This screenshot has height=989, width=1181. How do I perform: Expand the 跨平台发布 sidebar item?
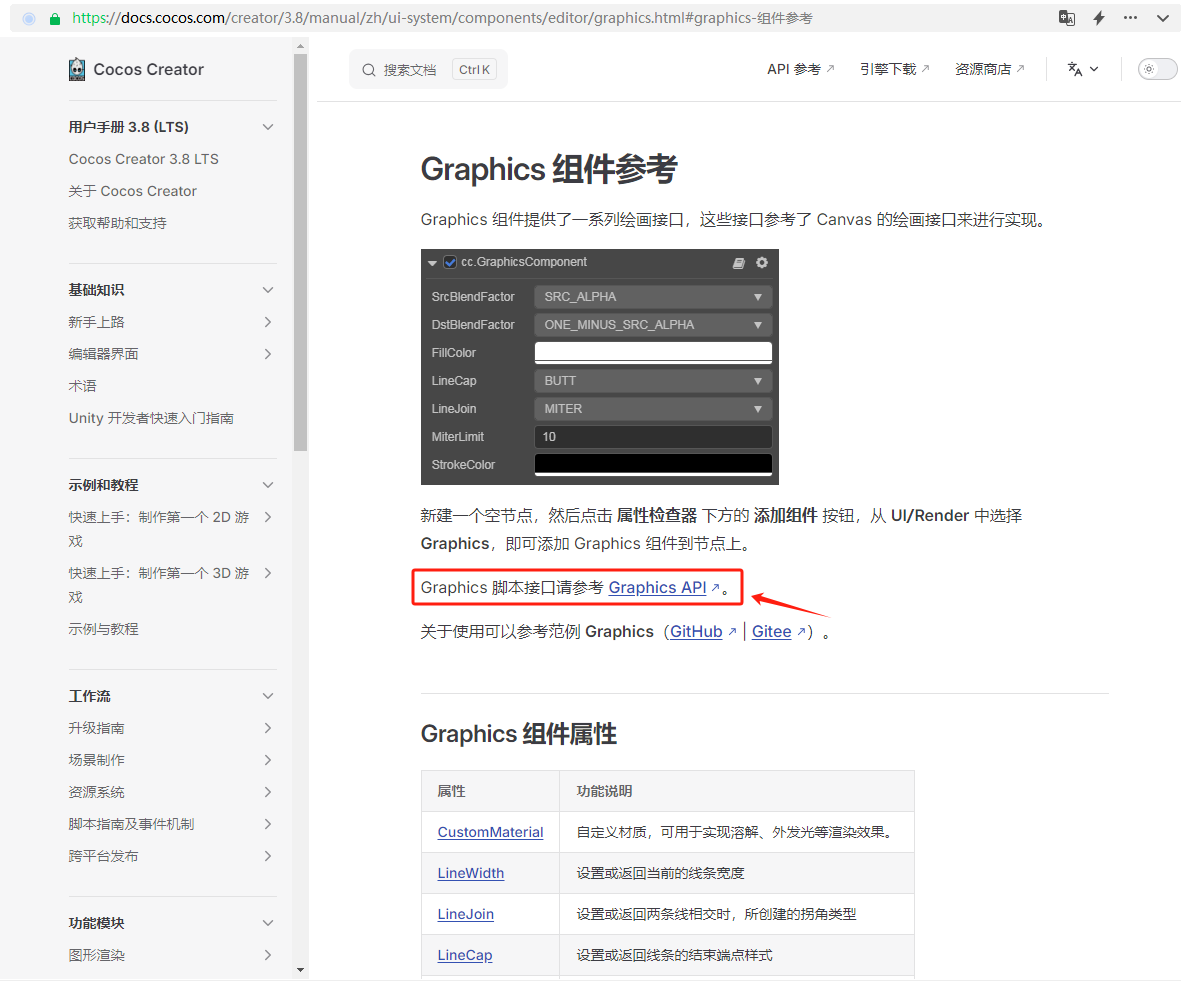coord(267,856)
